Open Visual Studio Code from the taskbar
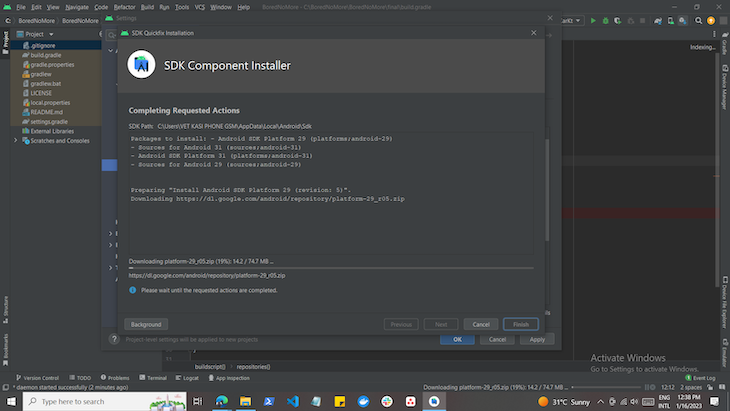The image size is (730, 411). (292, 401)
